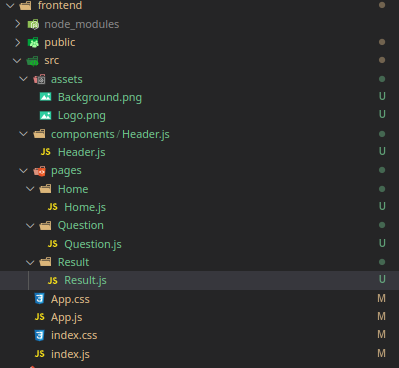Click the M git status on index.js

coord(381,353)
